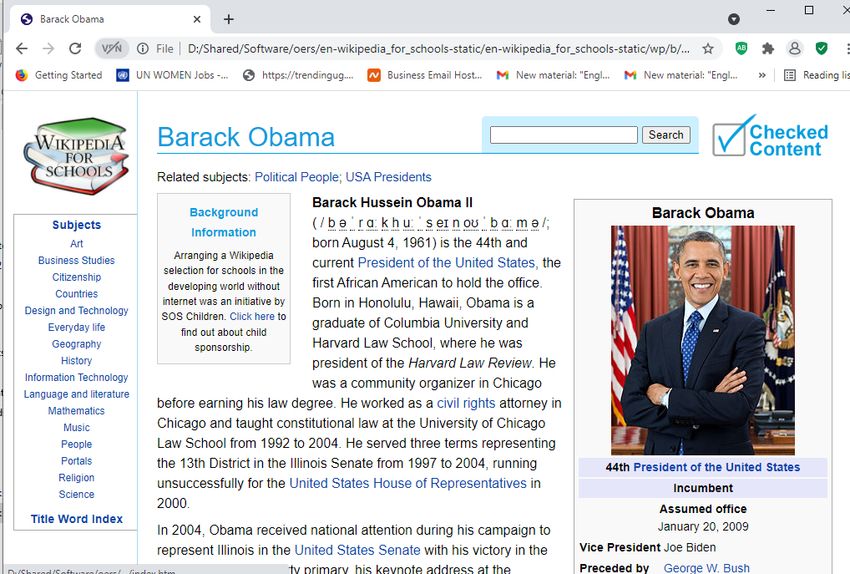Go back with the browser back arrow
This screenshot has width=850, height=574.
coord(22,49)
